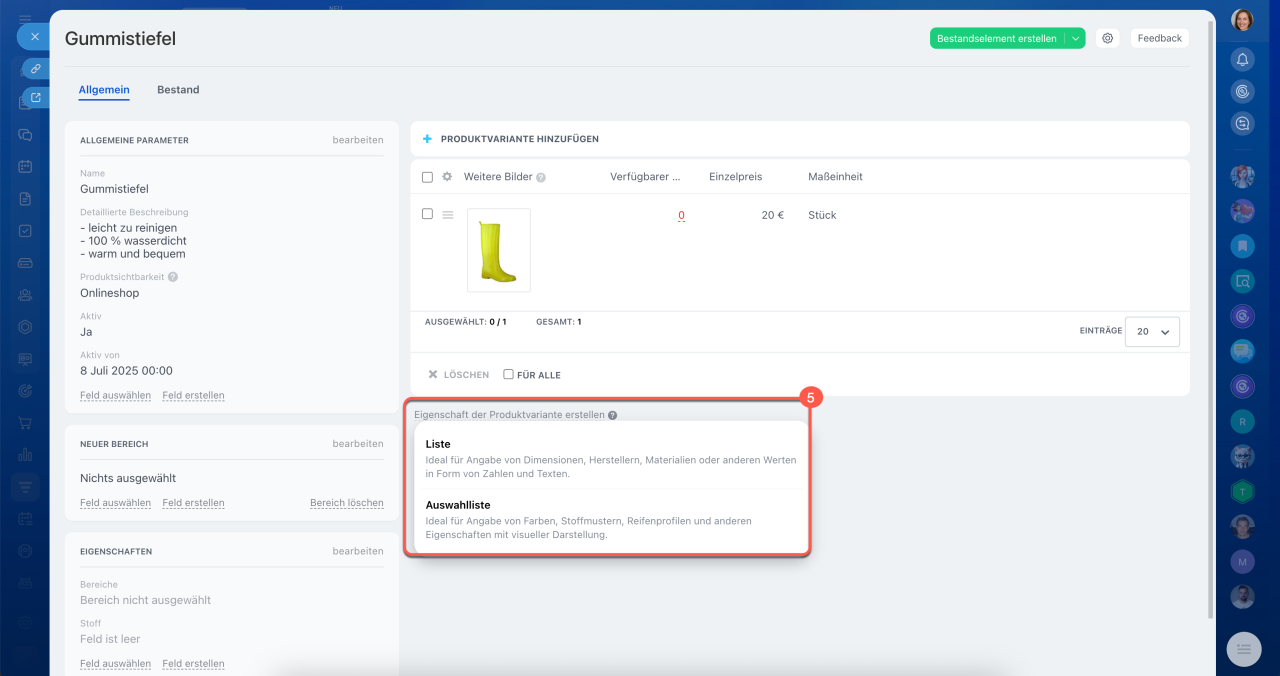
Task: Click the notifications bell icon
Action: coord(1242,59)
